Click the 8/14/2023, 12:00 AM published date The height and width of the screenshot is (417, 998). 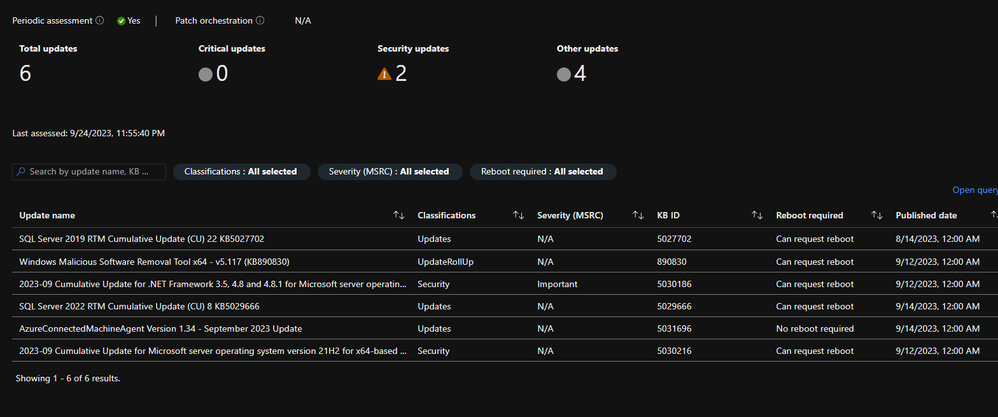click(x=938, y=239)
